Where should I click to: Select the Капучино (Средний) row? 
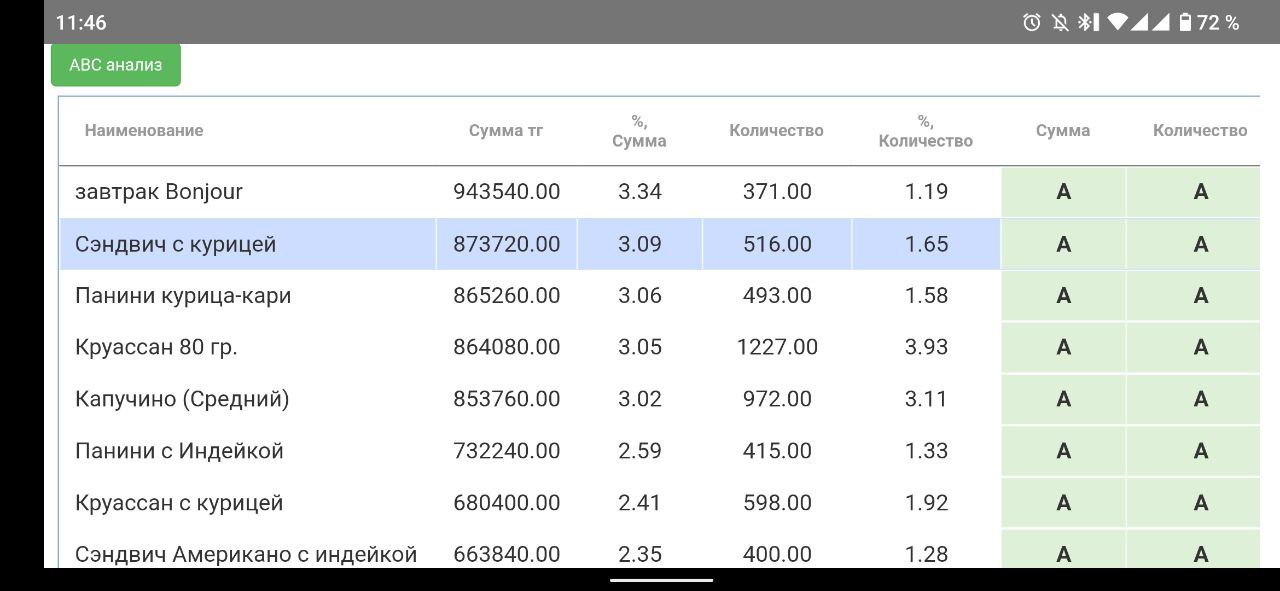[182, 399]
